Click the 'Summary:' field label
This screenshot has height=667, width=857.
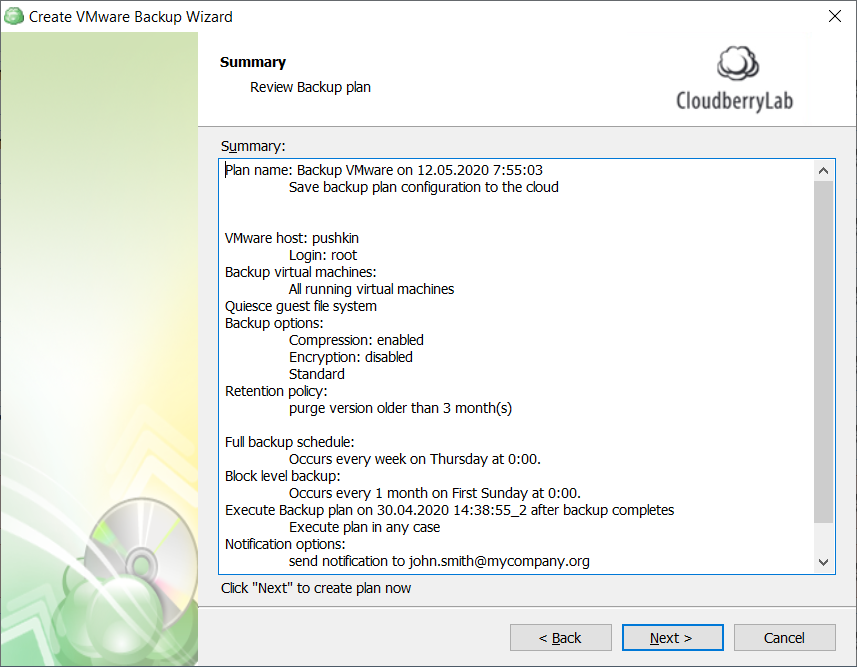(x=253, y=146)
